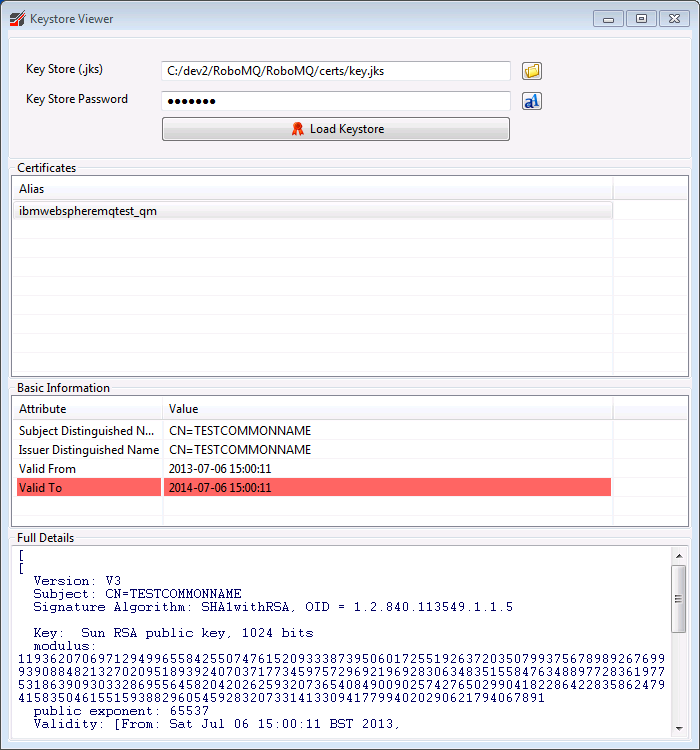Screen dimensions: 700x750
Task: Click the Attribute column header
Action: pyautogui.click(x=86, y=408)
